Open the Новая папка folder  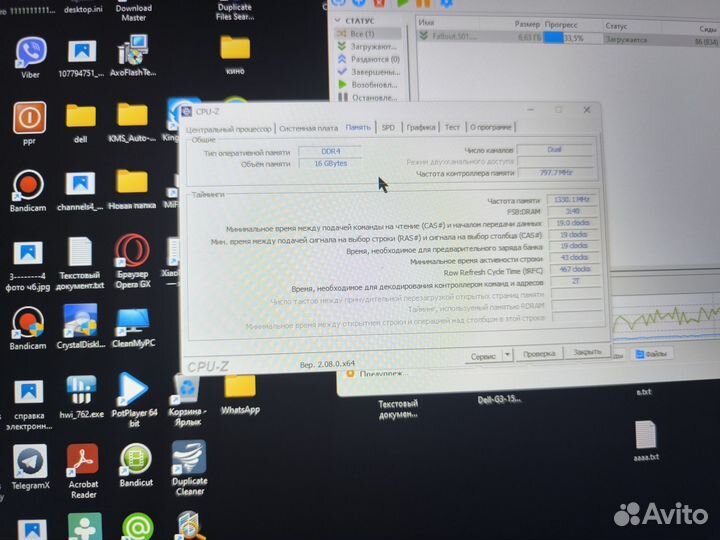tap(132, 189)
